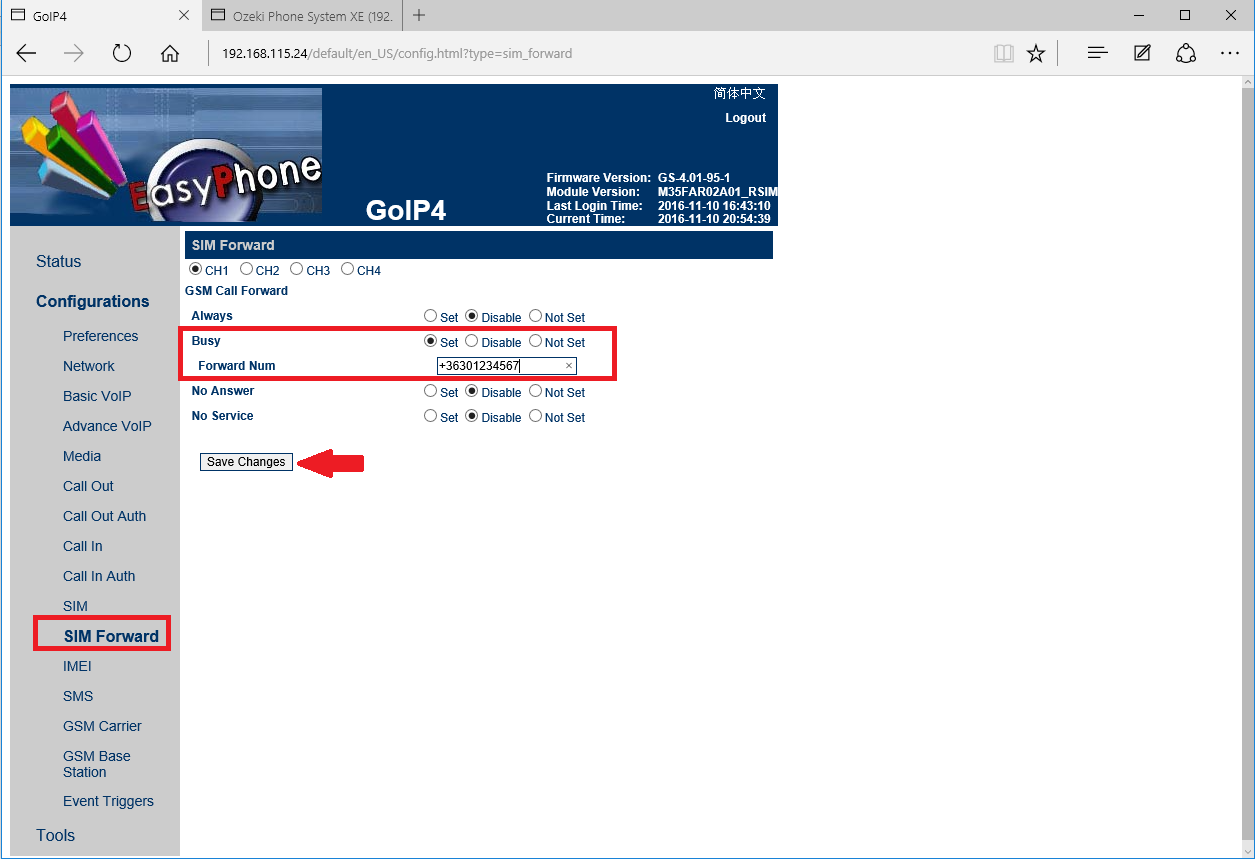Viewport: 1255px width, 859px height.
Task: Open the SIM Forward page
Action: [111, 636]
